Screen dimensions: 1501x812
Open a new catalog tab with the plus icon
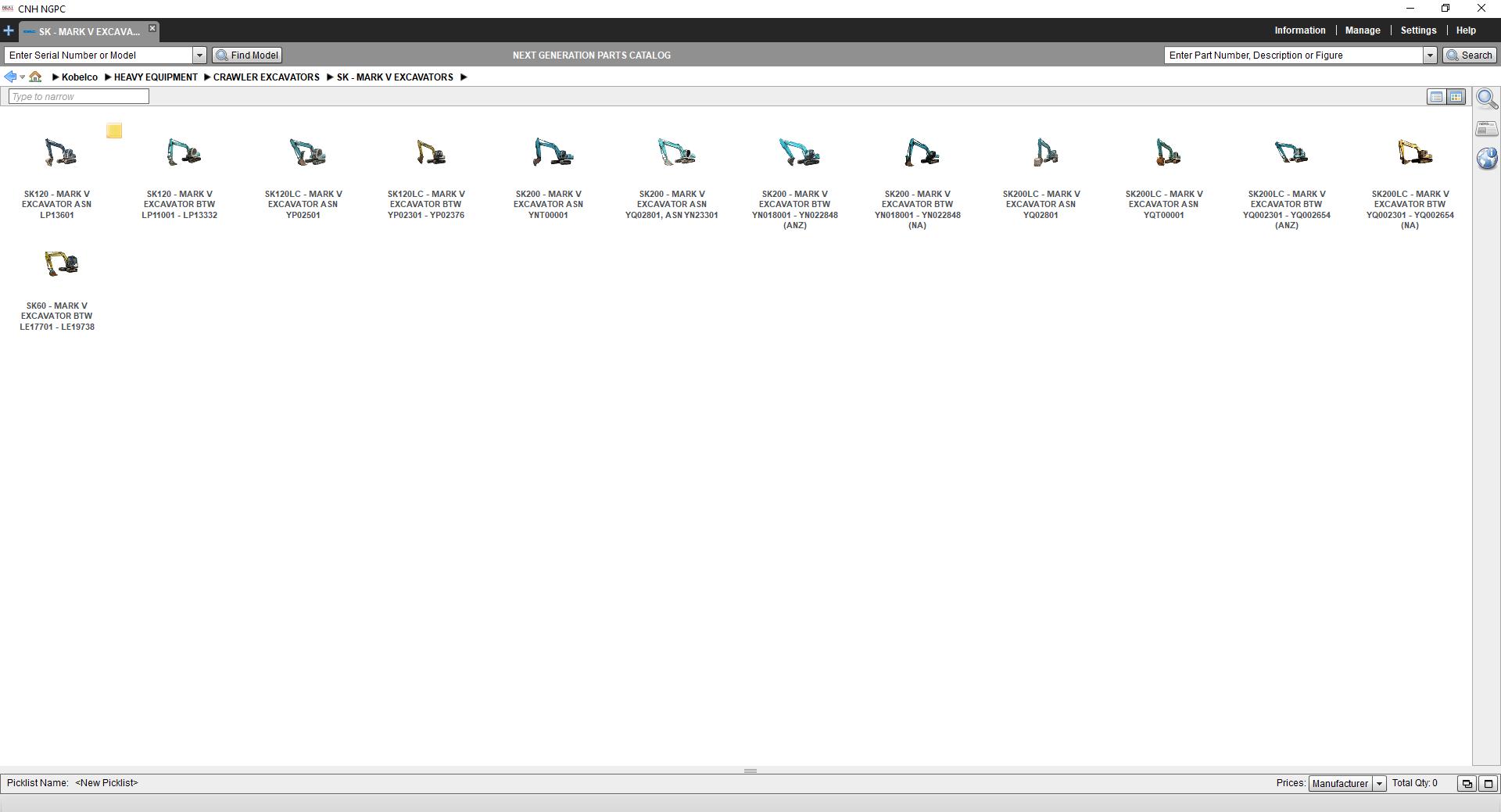tap(9, 31)
